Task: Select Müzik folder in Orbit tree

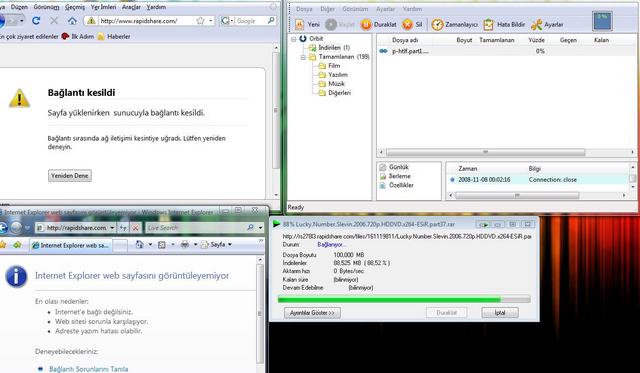Action: point(331,84)
